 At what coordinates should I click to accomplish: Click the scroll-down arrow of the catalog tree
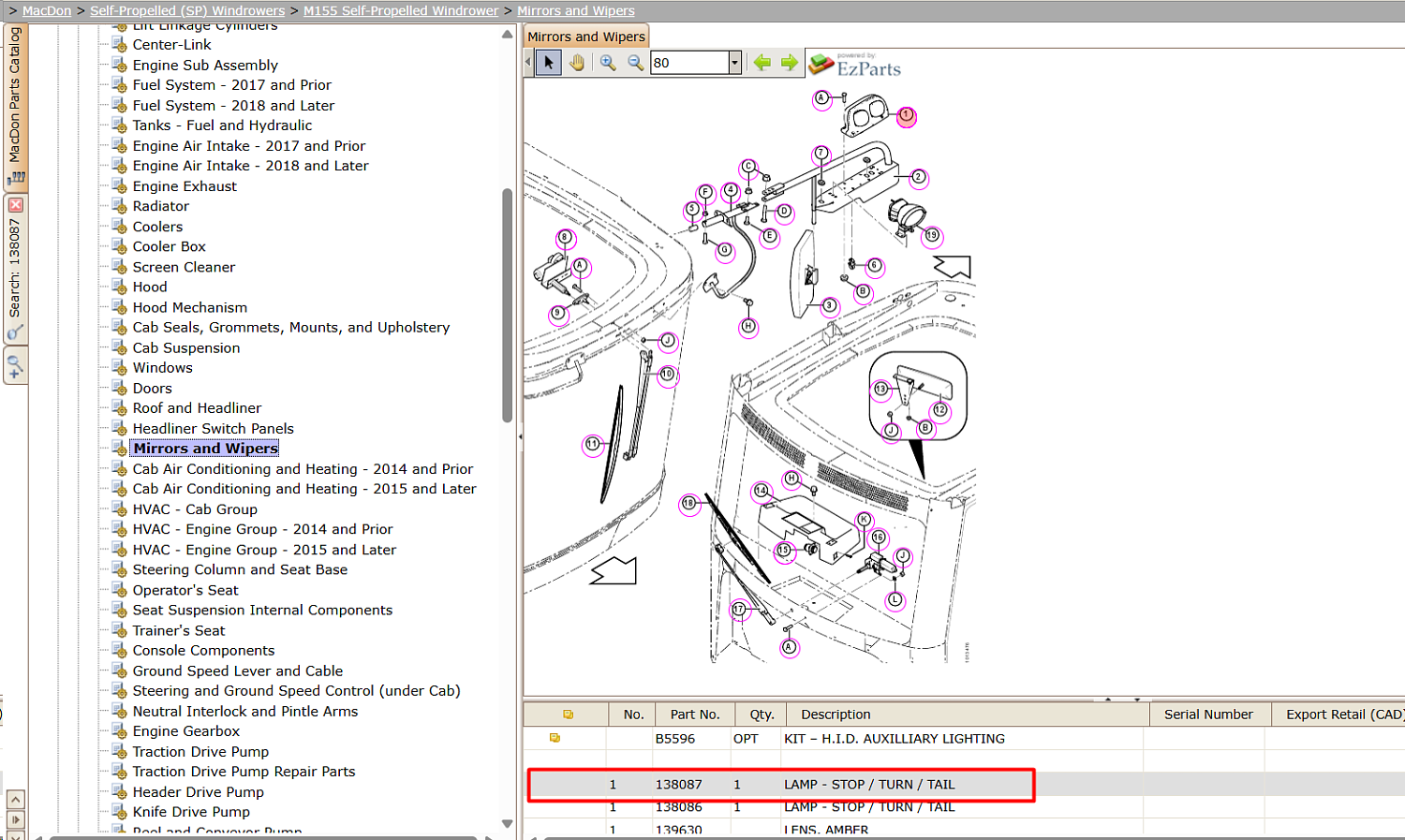(x=508, y=824)
